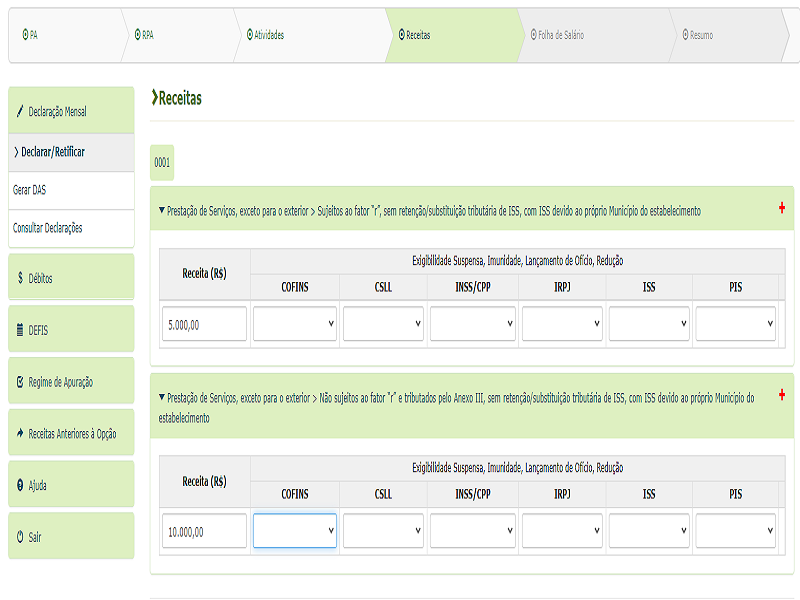Click red plus icon in Anexo III section
The height and width of the screenshot is (600, 800).
[x=782, y=395]
